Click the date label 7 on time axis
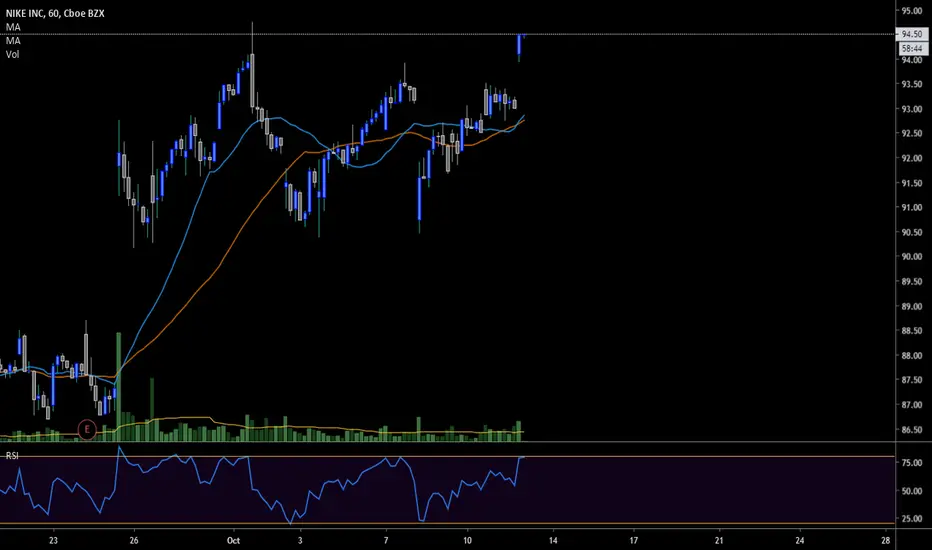The image size is (932, 550). tap(386, 540)
